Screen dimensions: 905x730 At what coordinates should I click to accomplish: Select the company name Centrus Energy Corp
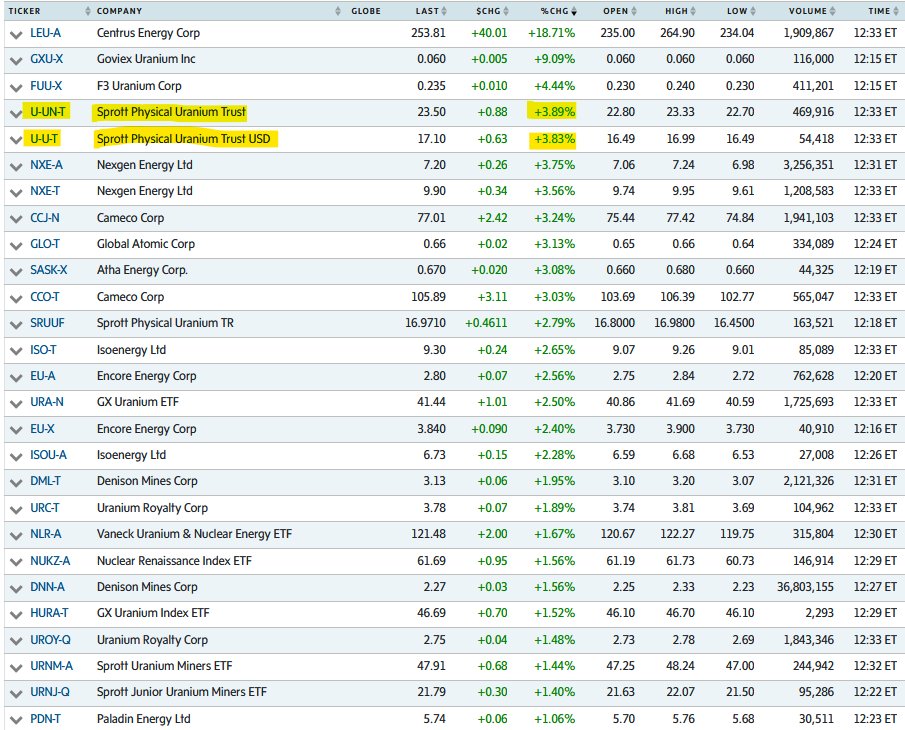(x=148, y=33)
